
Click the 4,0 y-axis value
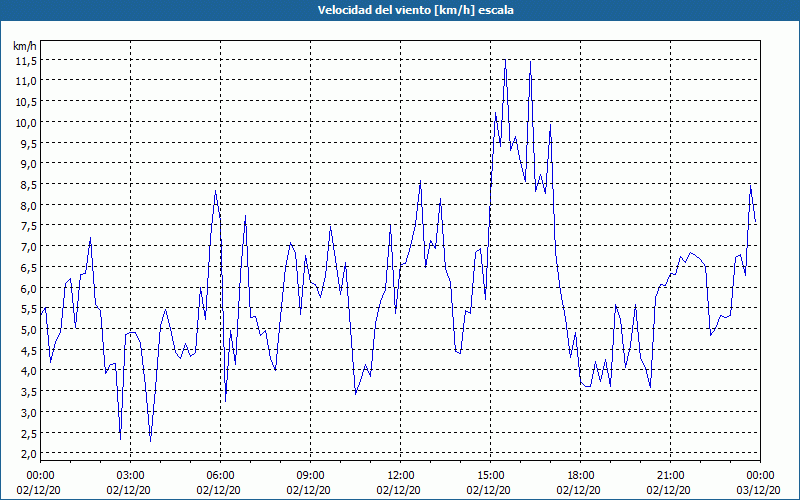pos(28,371)
